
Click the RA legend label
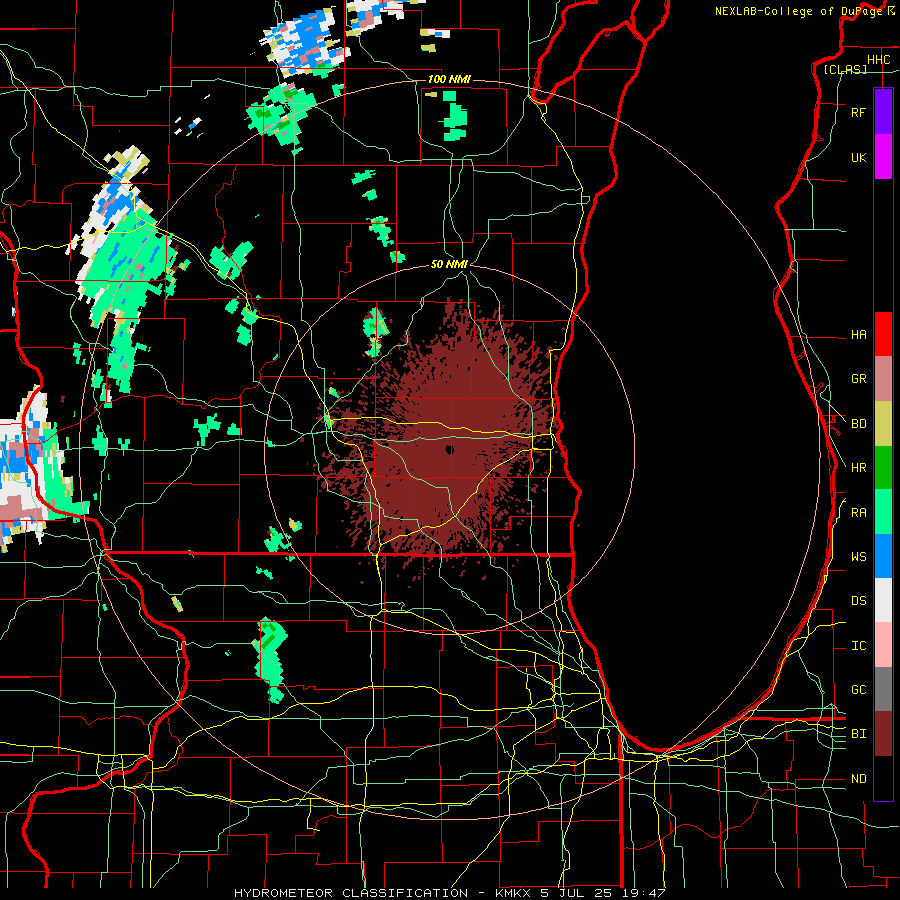(x=858, y=513)
